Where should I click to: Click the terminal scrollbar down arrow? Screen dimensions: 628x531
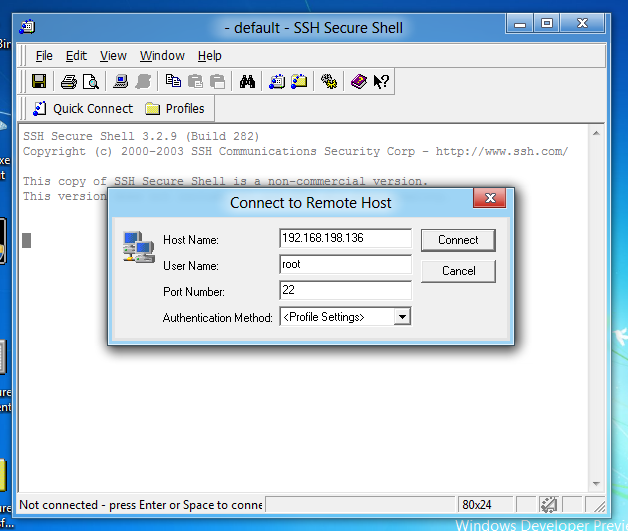[x=596, y=484]
